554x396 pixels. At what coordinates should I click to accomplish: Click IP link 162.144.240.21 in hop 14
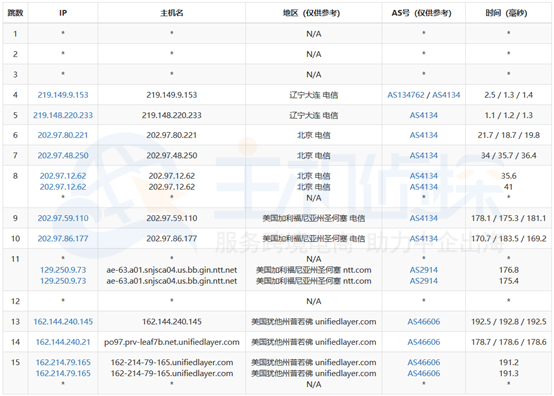point(63,342)
